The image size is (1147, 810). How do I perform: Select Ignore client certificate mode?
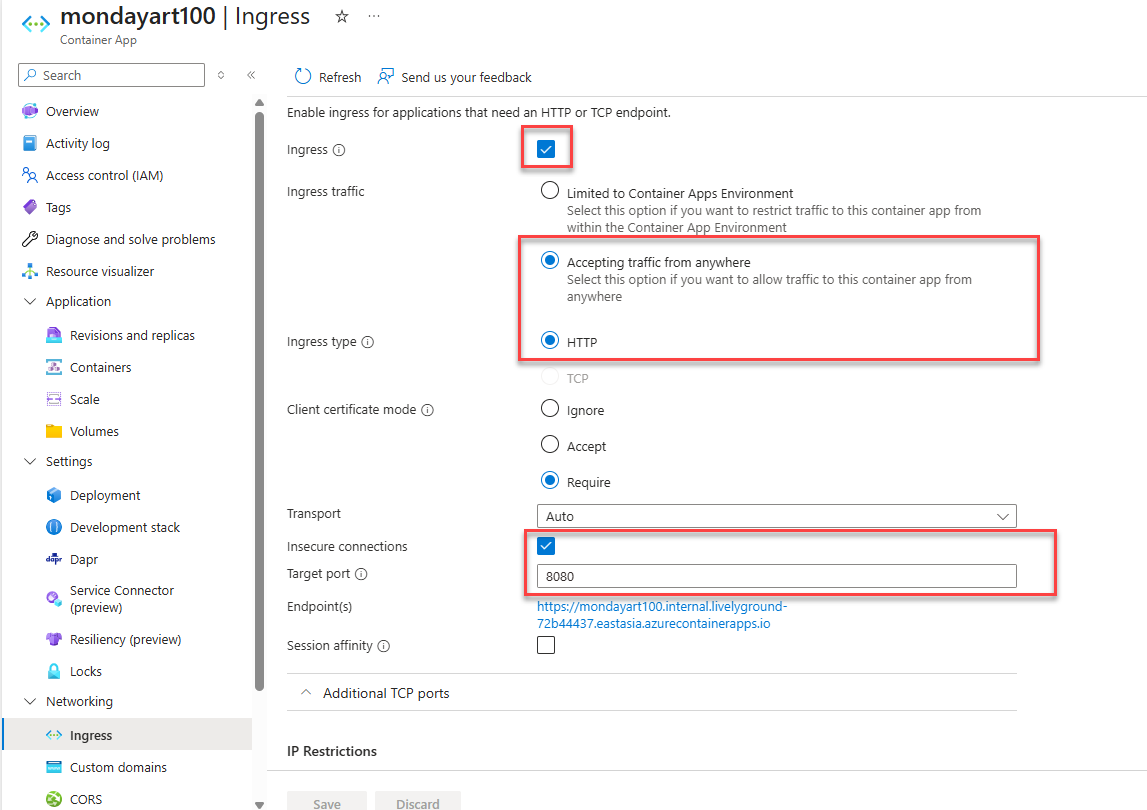point(549,408)
